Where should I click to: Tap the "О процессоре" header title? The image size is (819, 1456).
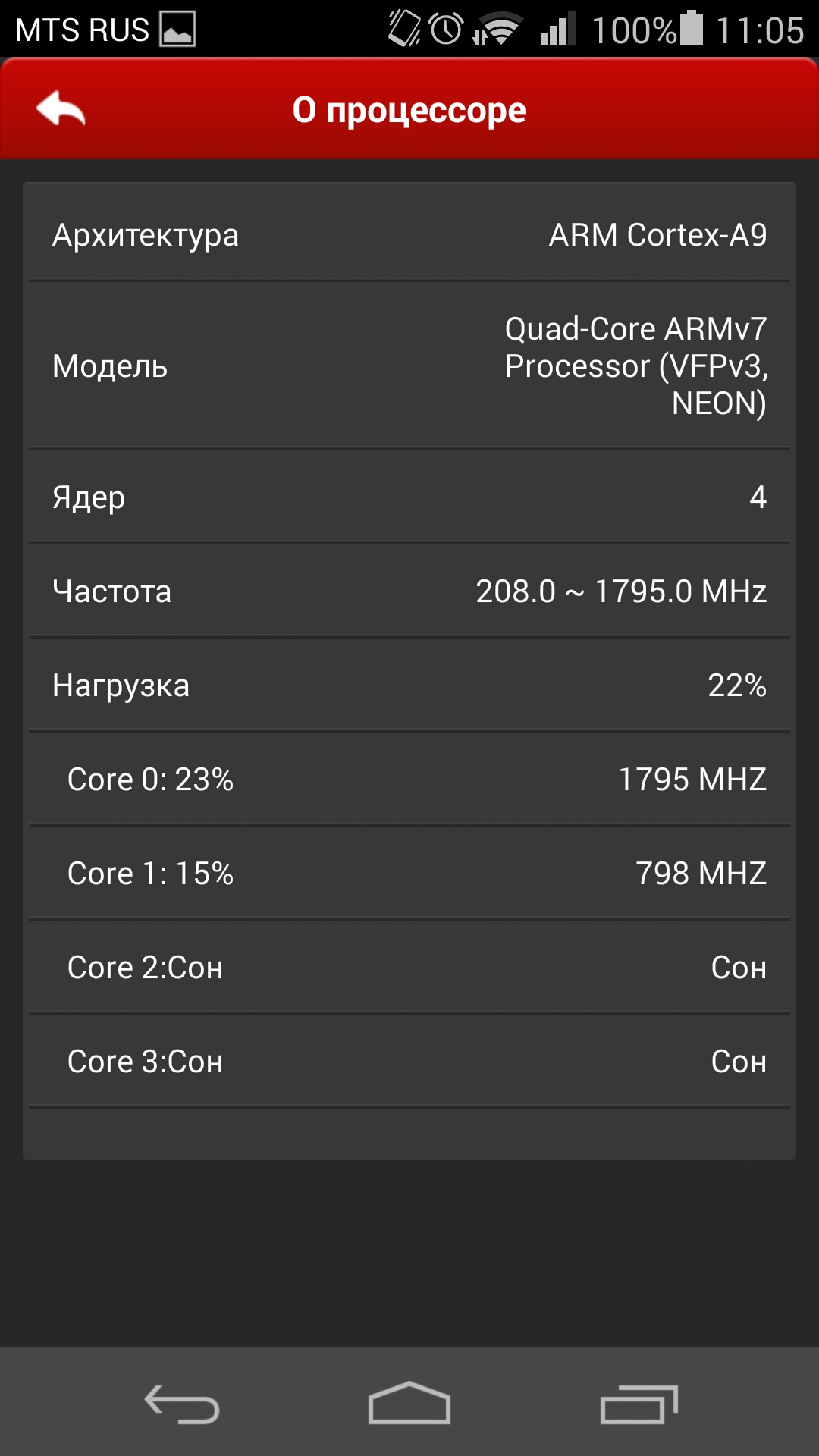tap(409, 110)
